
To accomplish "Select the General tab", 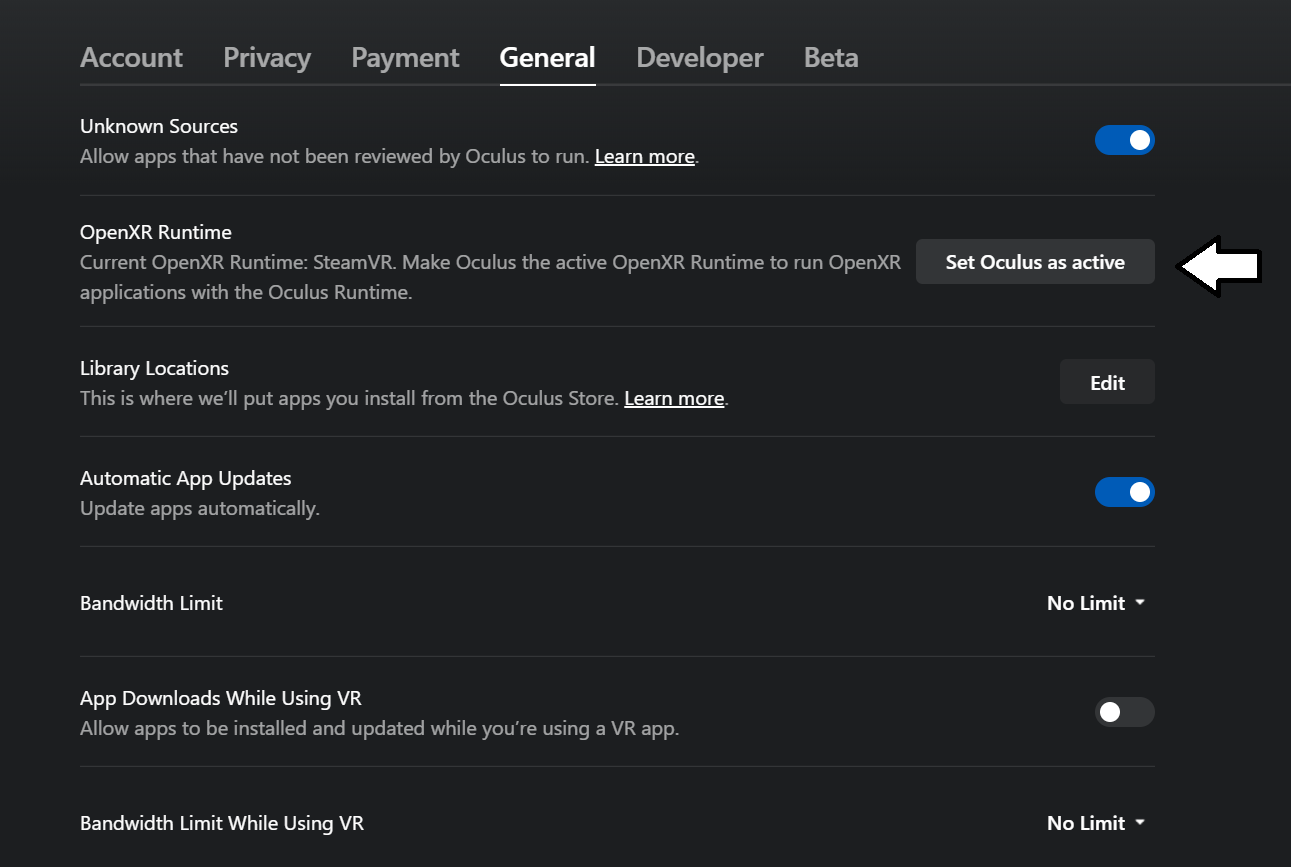I will pyautogui.click(x=547, y=58).
